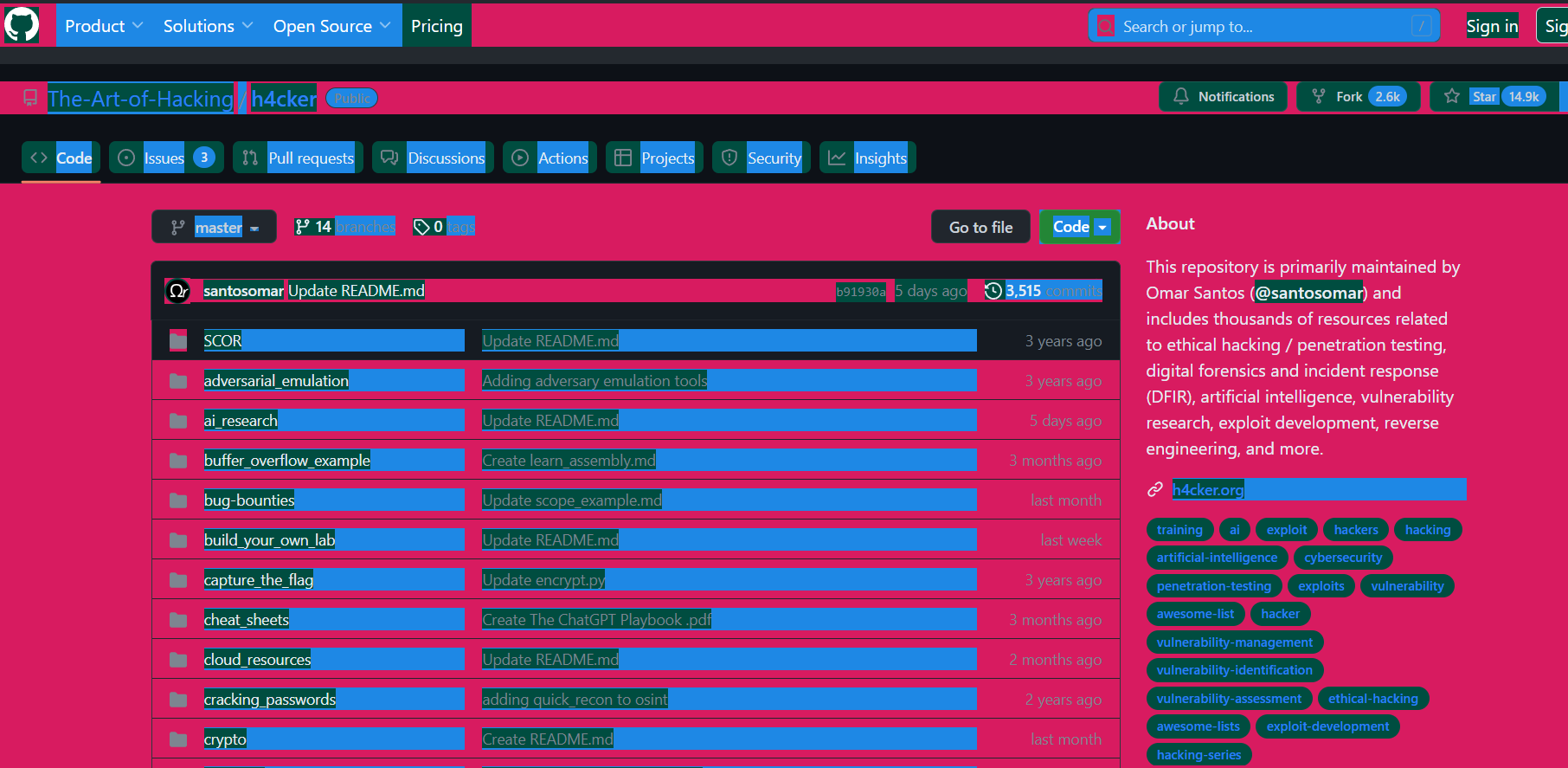Select the ethical-hacking topic tag

pos(1373,699)
